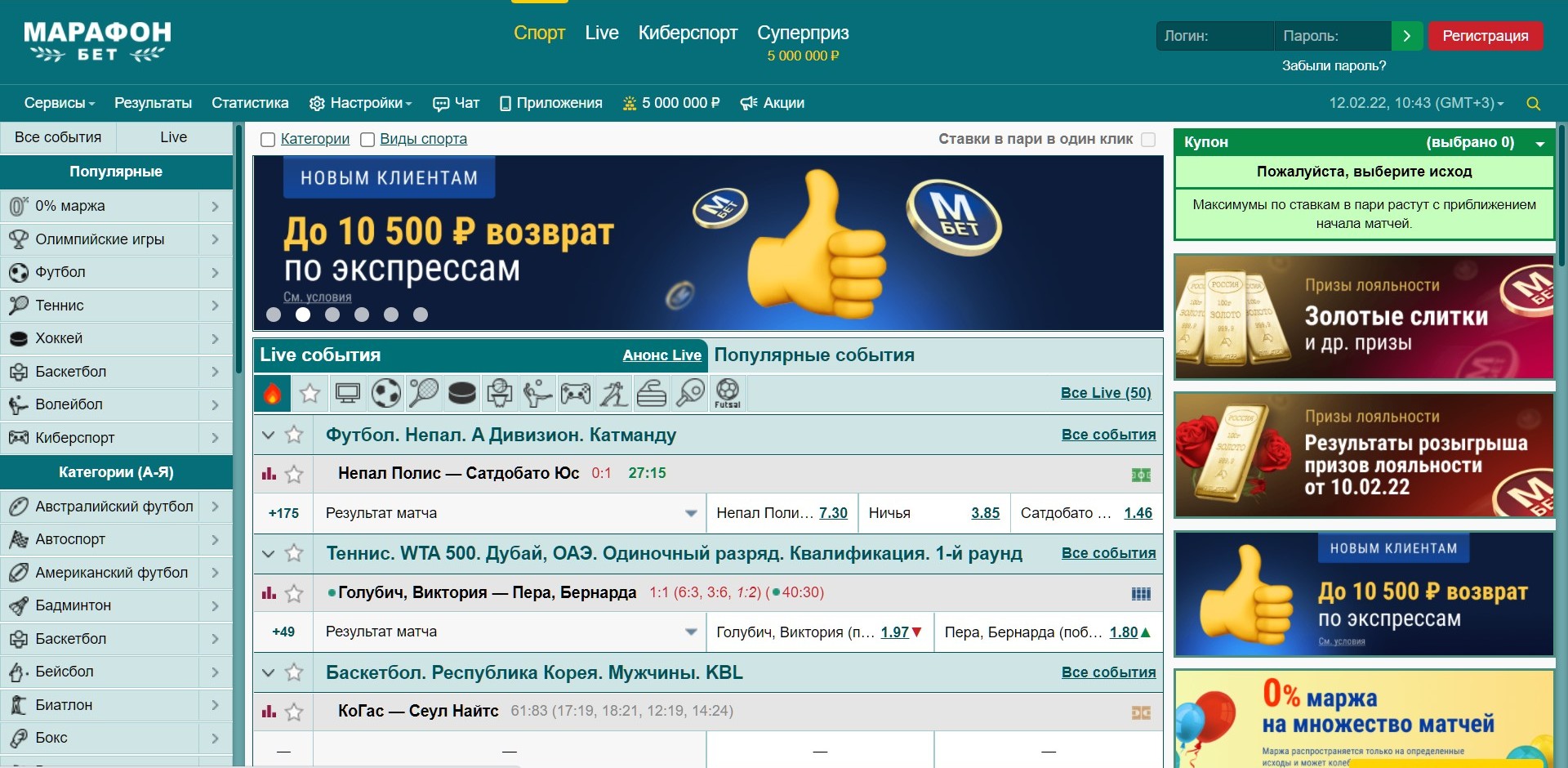Open +175 markets for Непал Полис match
1568x768 pixels.
coord(283,513)
